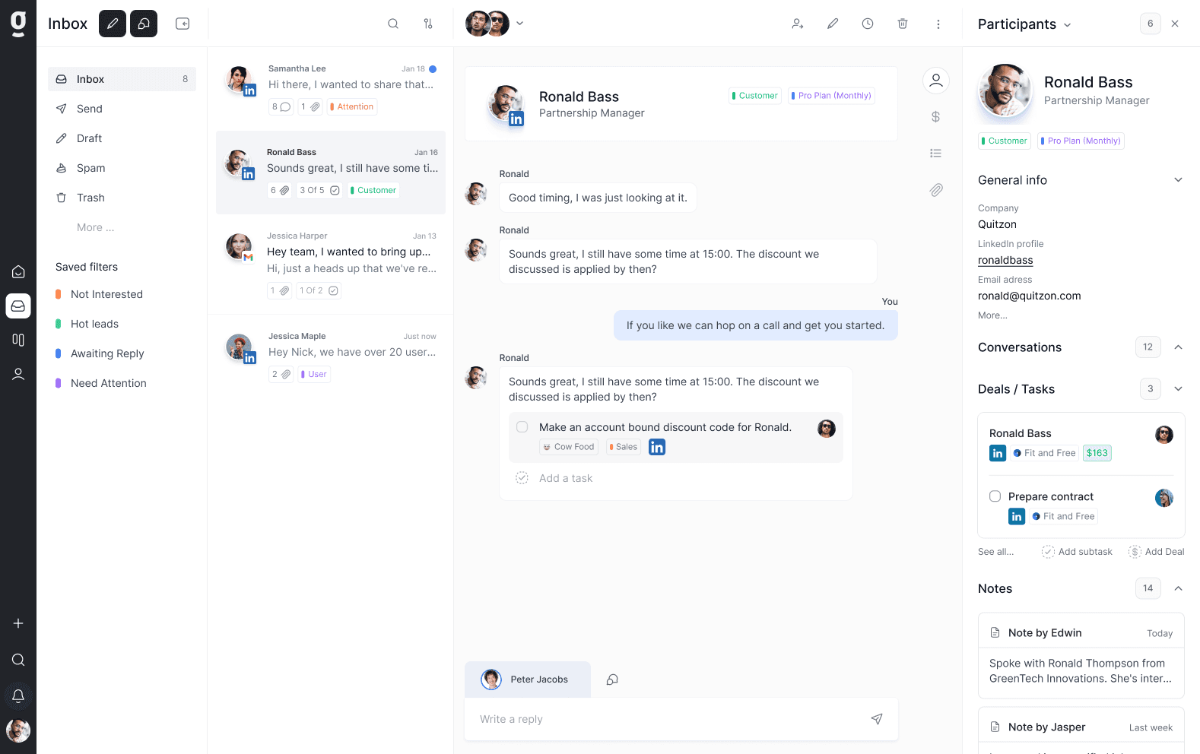The height and width of the screenshot is (754, 1200).
Task: Switch to the Peter Jacobs reply tab
Action: 527,679
